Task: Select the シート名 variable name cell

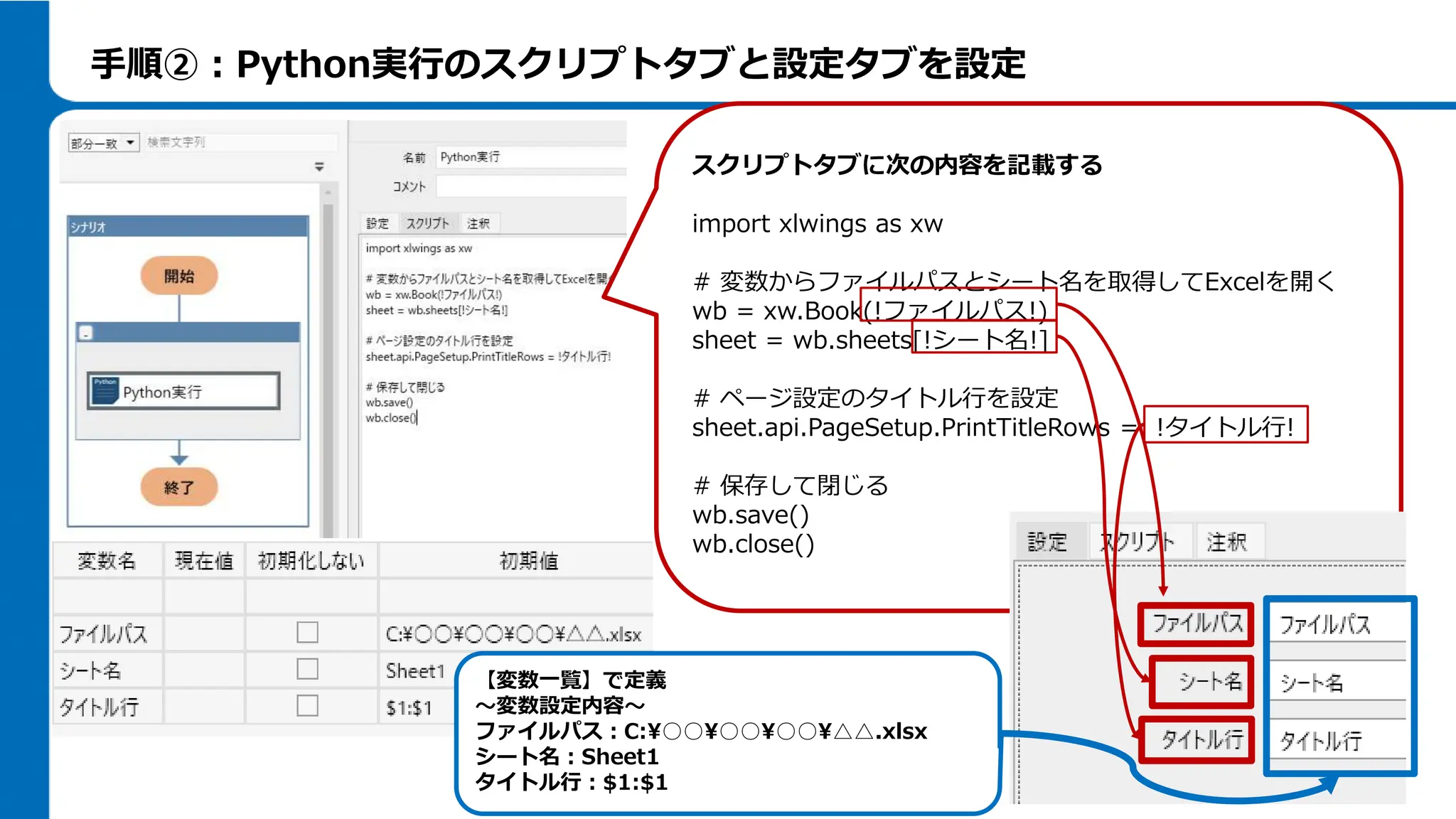Action: (x=107, y=670)
